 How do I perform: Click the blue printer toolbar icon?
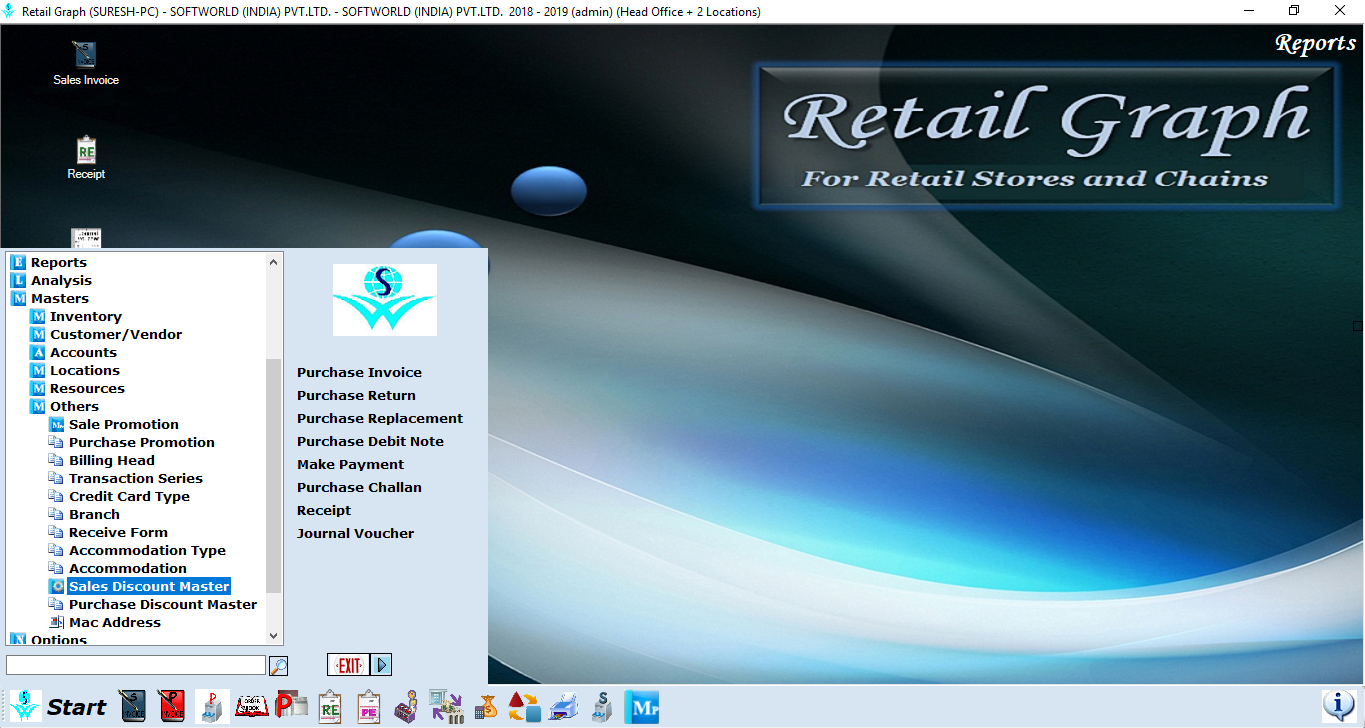coord(564,706)
